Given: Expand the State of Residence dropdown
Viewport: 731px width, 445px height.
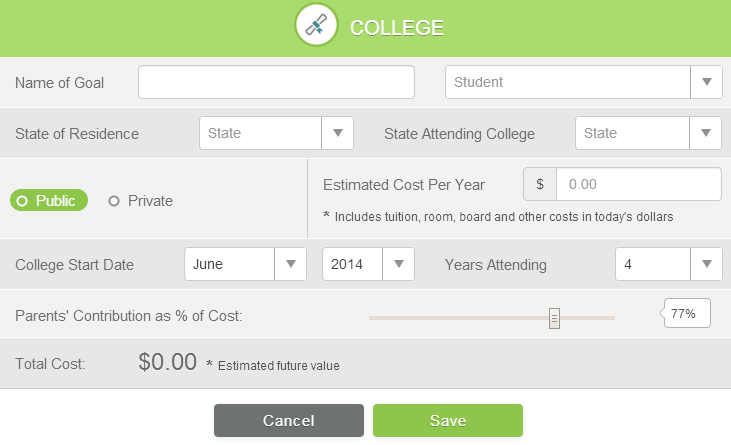Looking at the screenshot, I should (338, 133).
